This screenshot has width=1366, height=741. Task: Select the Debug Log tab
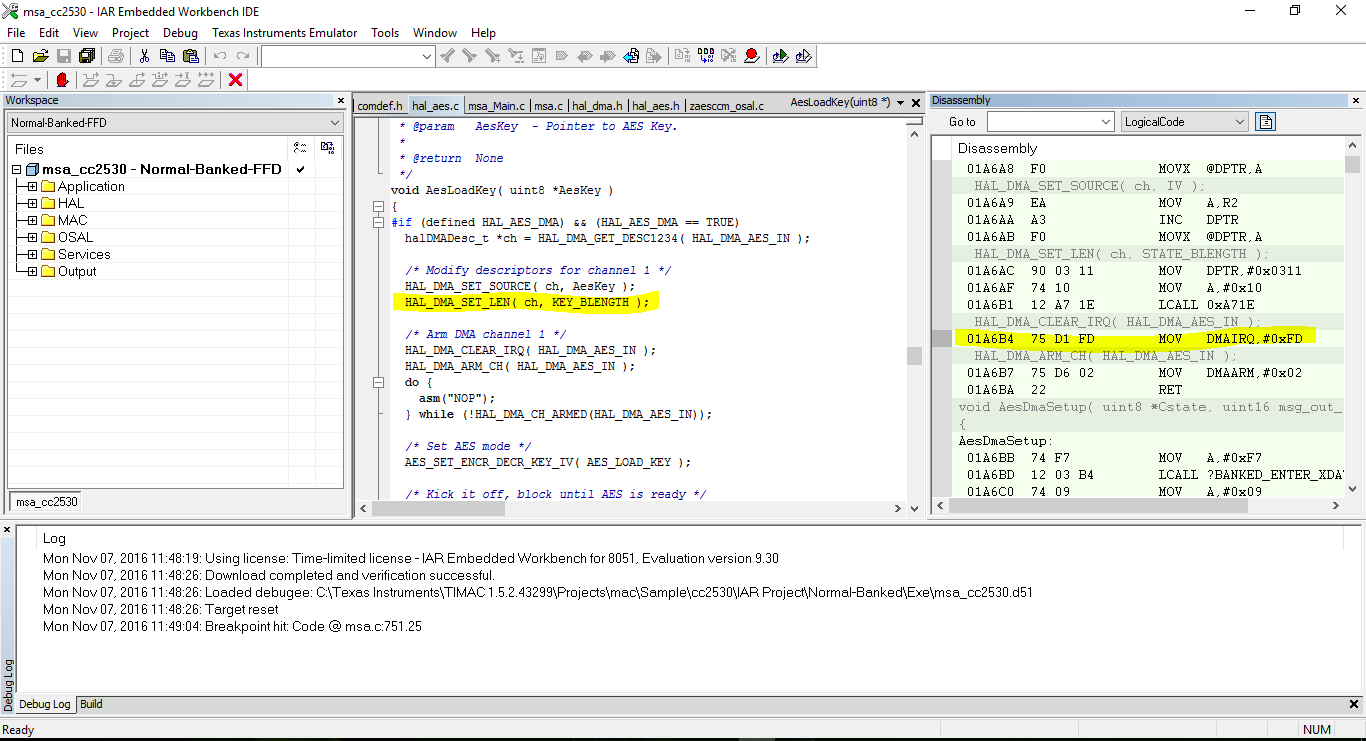click(45, 704)
